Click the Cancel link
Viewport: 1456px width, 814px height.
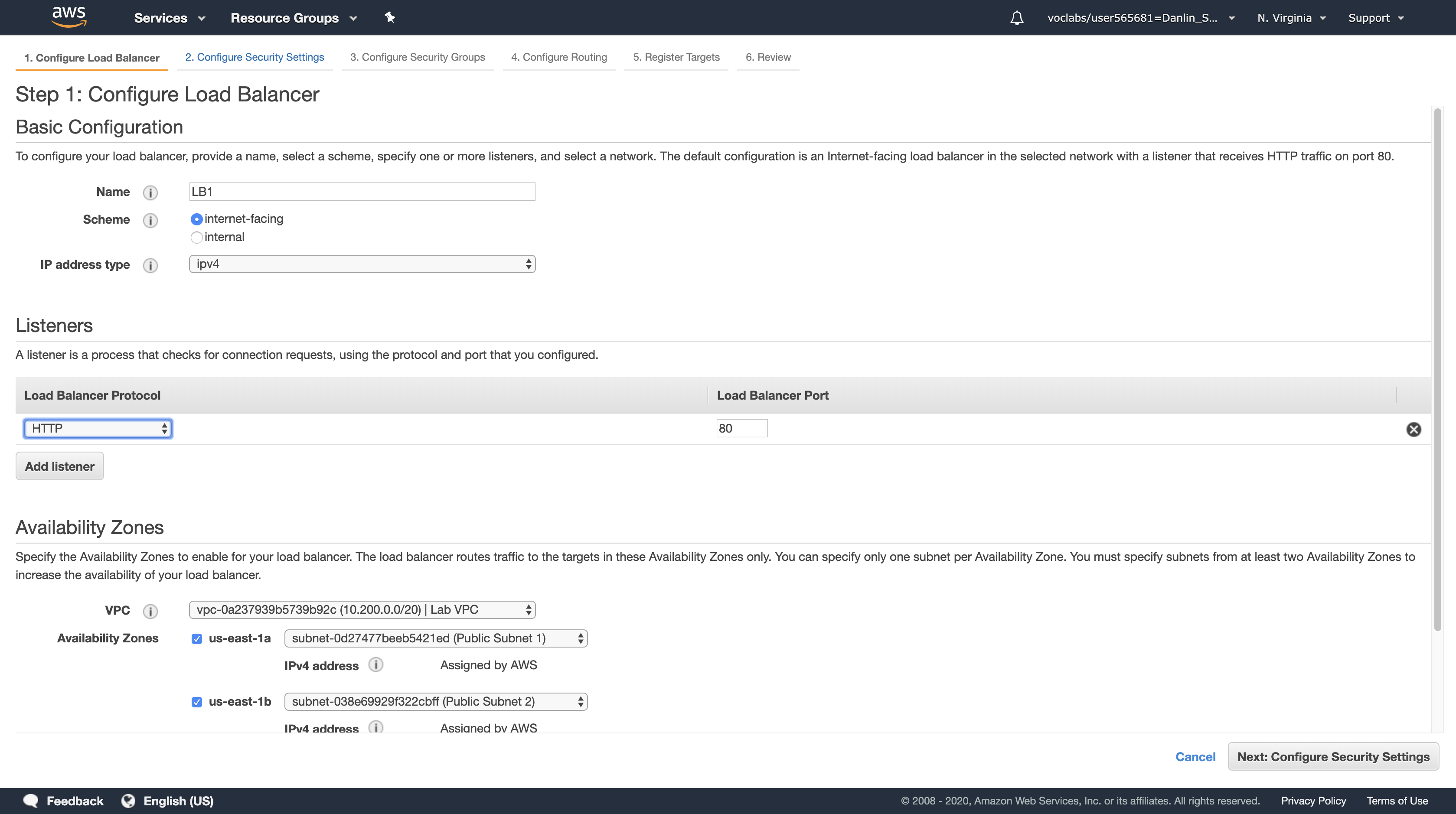click(x=1195, y=757)
